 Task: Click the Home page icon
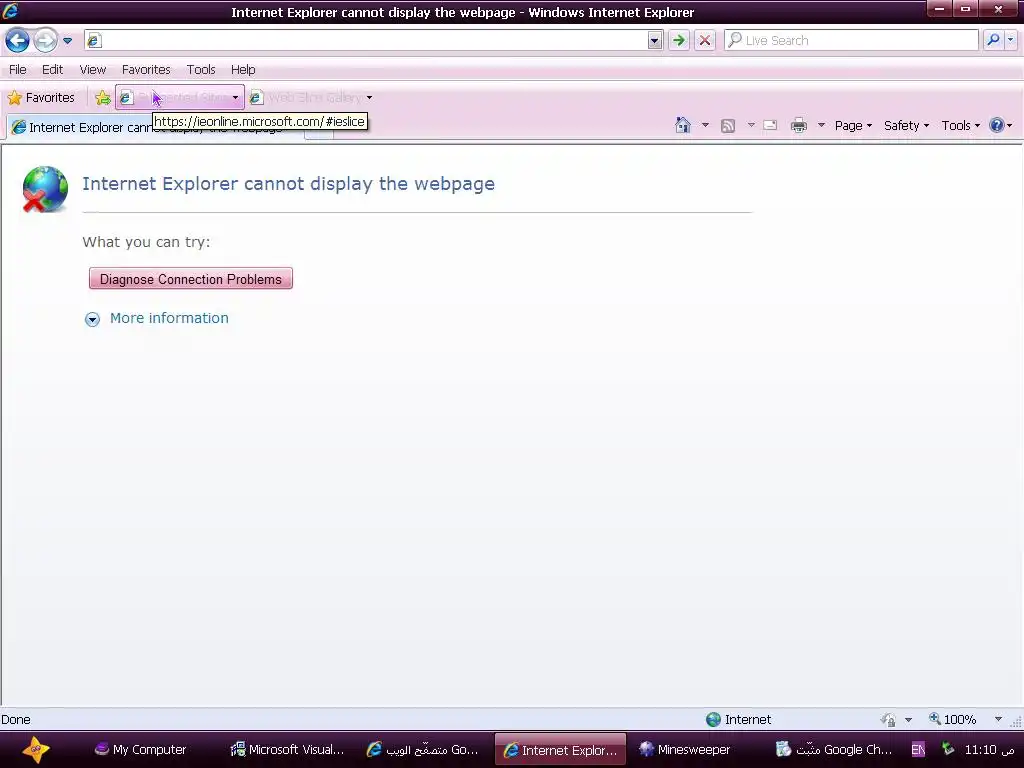(682, 125)
